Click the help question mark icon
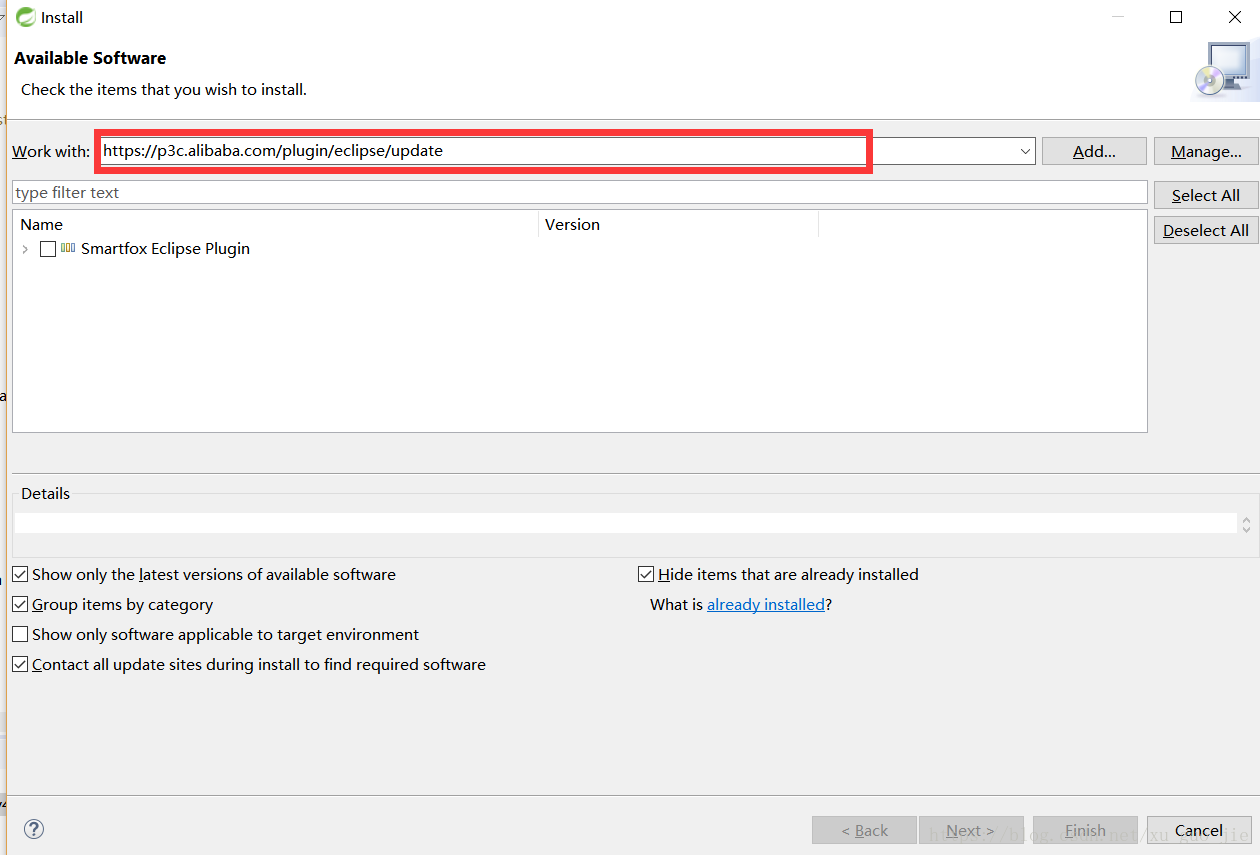The image size is (1260, 855). tap(34, 829)
